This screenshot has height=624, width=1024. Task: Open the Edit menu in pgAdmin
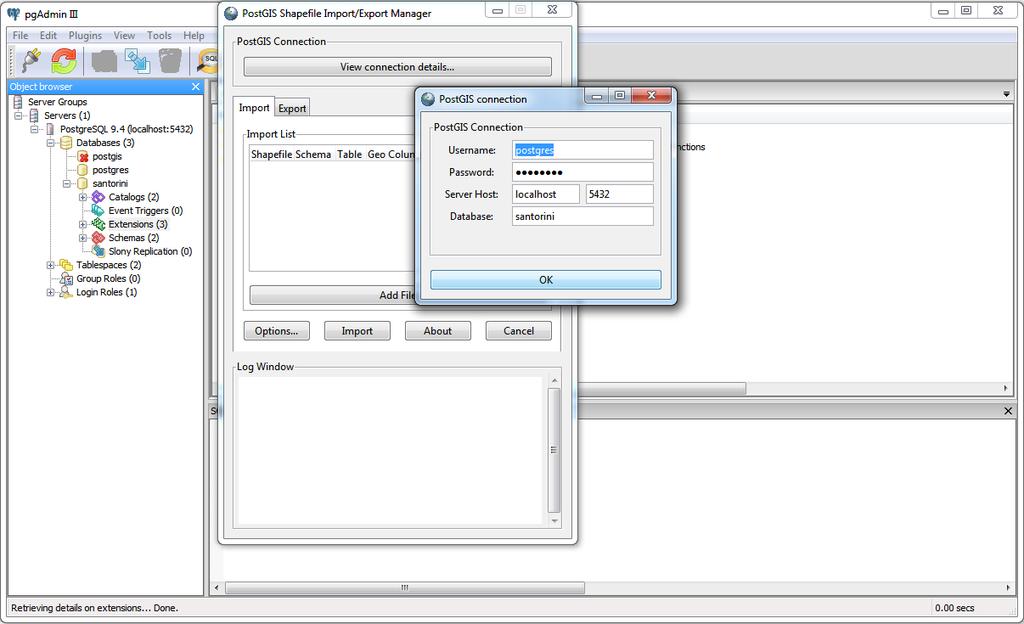coord(48,35)
